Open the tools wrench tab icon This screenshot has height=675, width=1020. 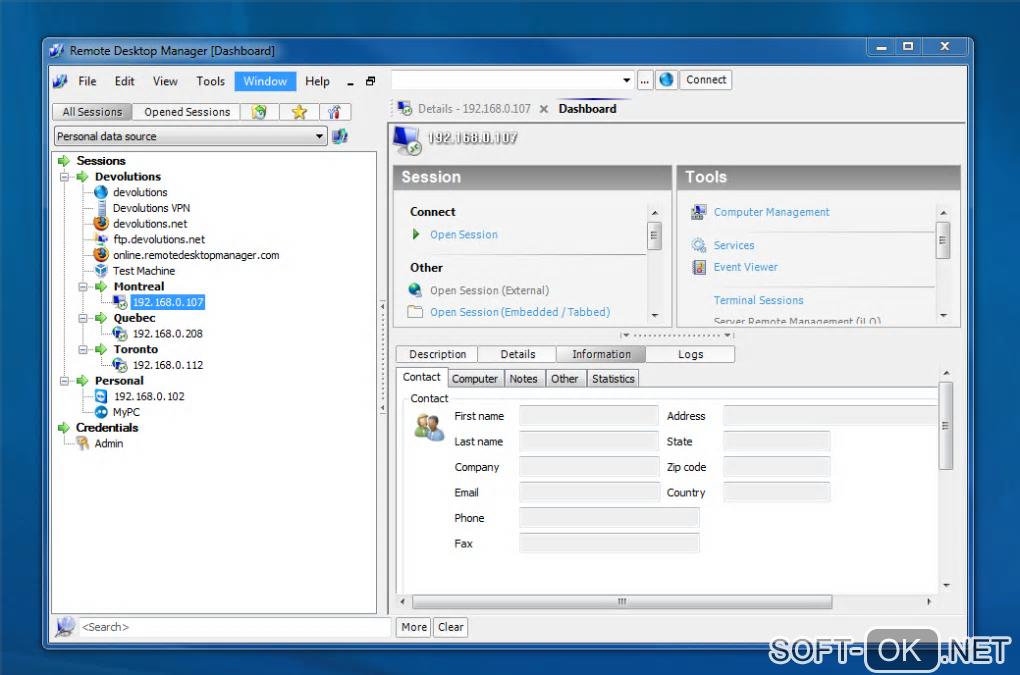click(x=334, y=112)
